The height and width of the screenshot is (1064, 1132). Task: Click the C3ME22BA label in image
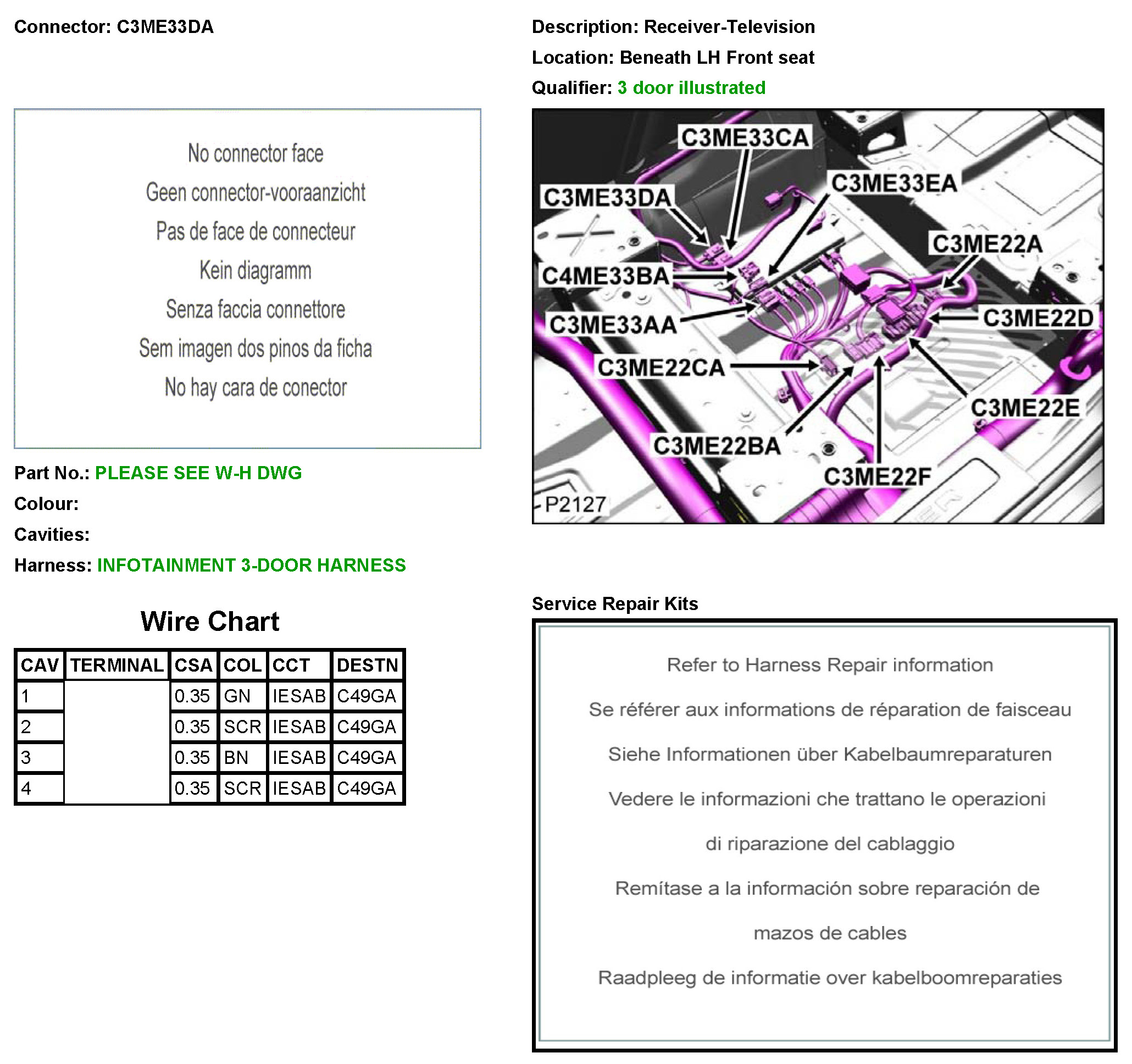coord(717,446)
